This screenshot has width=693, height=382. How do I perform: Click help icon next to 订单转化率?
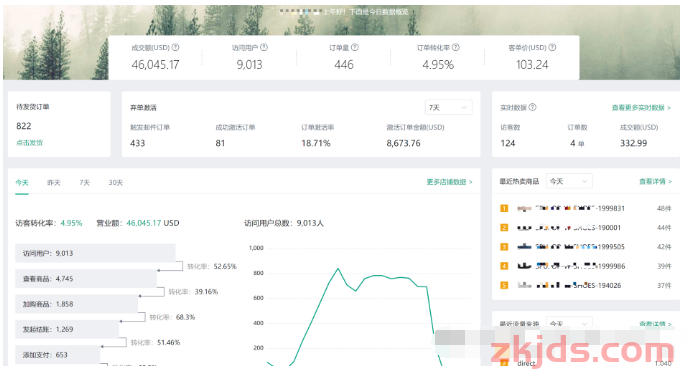456,47
